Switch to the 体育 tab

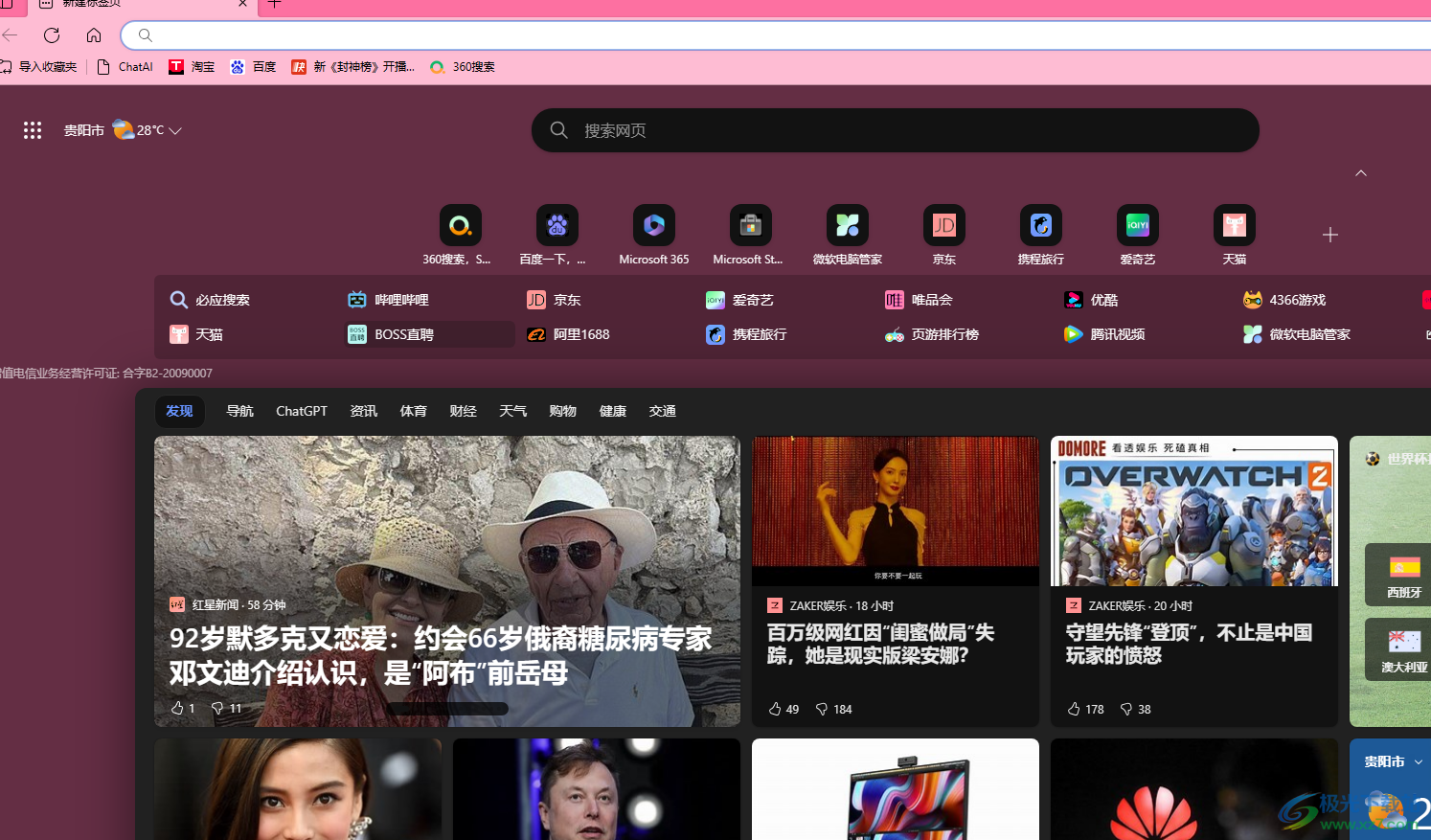pyautogui.click(x=414, y=411)
